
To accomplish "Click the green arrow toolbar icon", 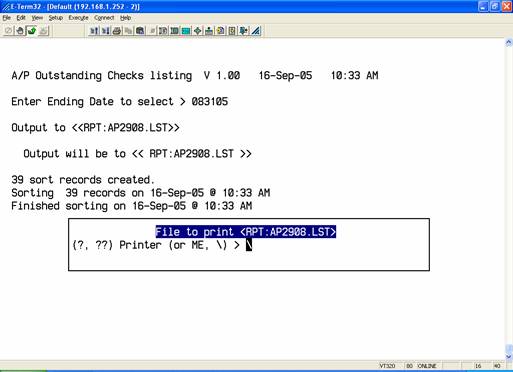I will [x=32, y=31].
